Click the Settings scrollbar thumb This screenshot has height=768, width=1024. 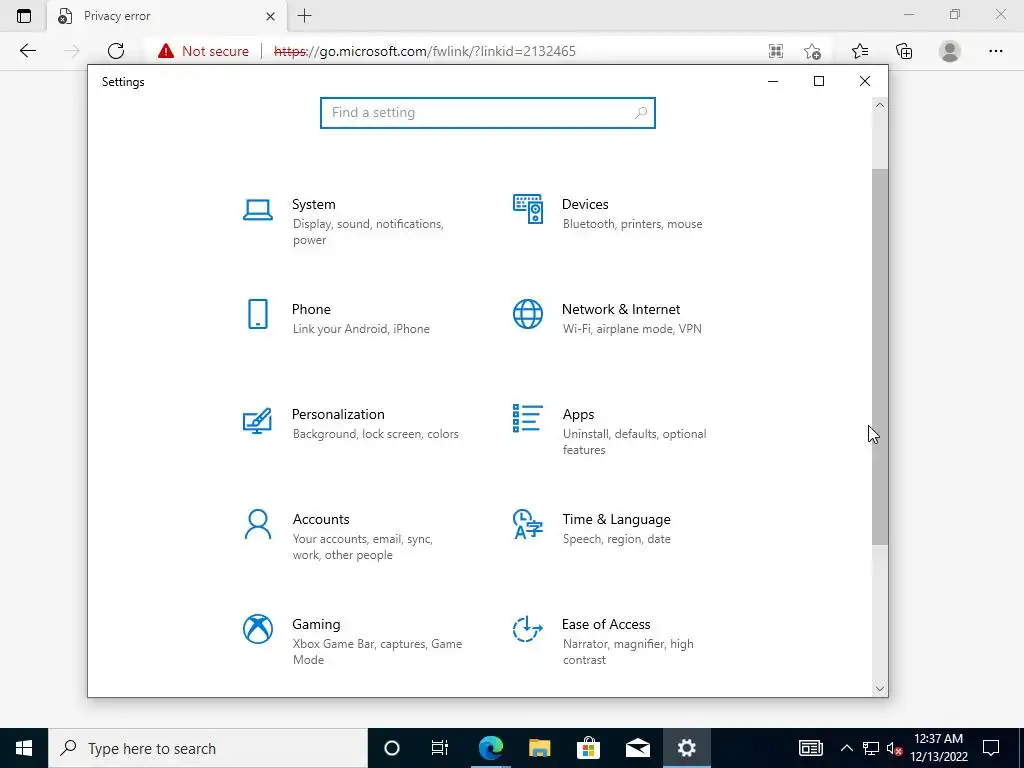(880, 357)
